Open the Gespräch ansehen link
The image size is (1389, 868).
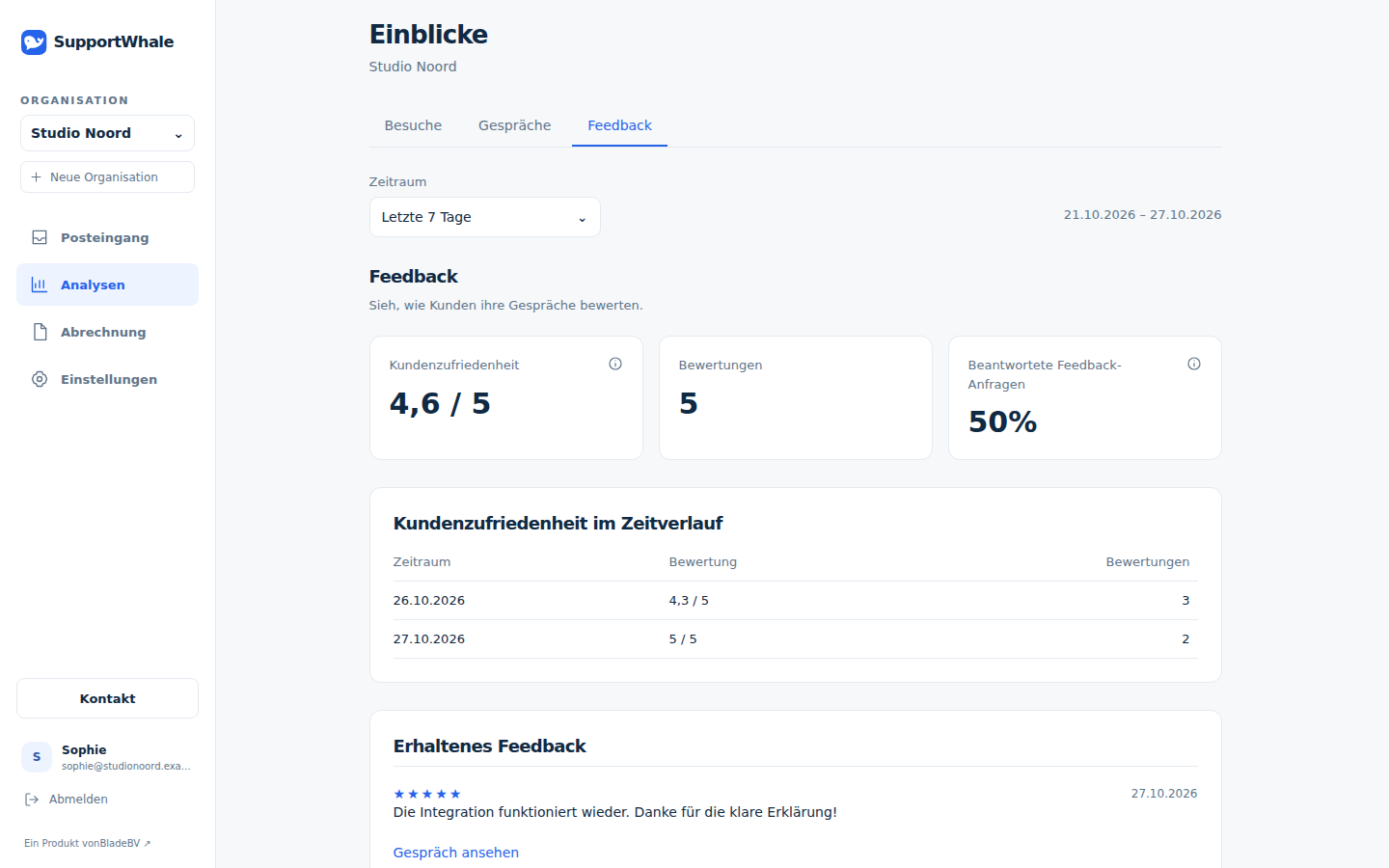click(456, 853)
